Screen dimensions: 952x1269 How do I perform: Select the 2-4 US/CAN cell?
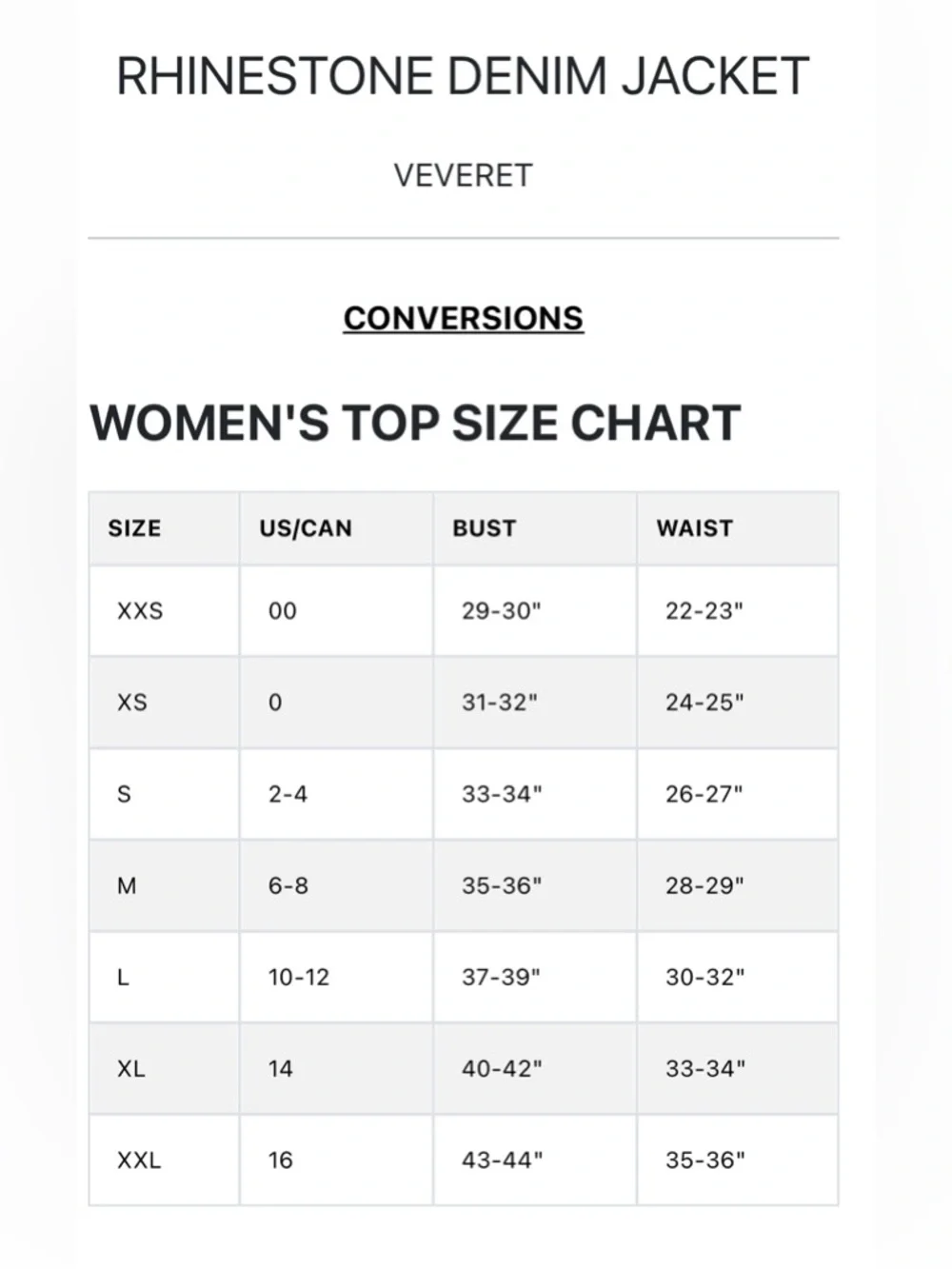pyautogui.click(x=336, y=794)
